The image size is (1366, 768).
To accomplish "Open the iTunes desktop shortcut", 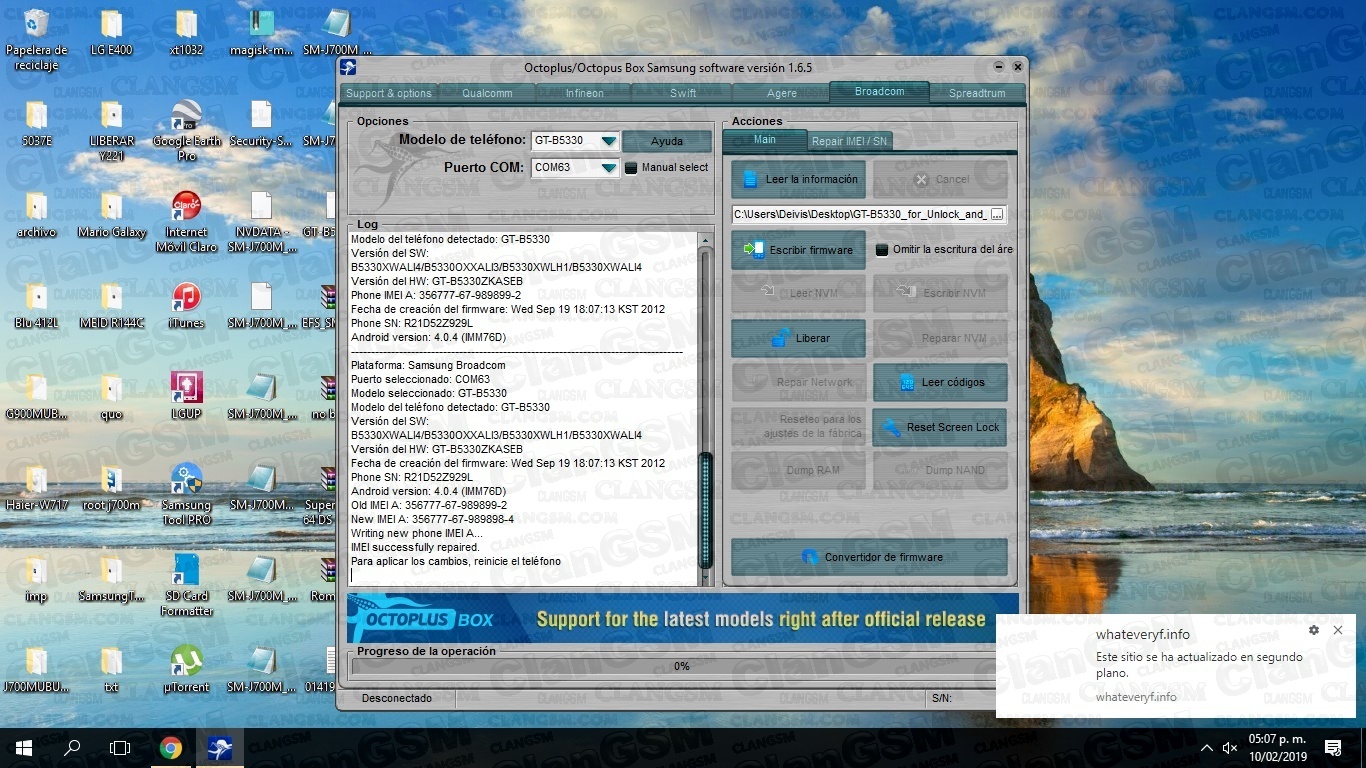I will click(x=186, y=305).
